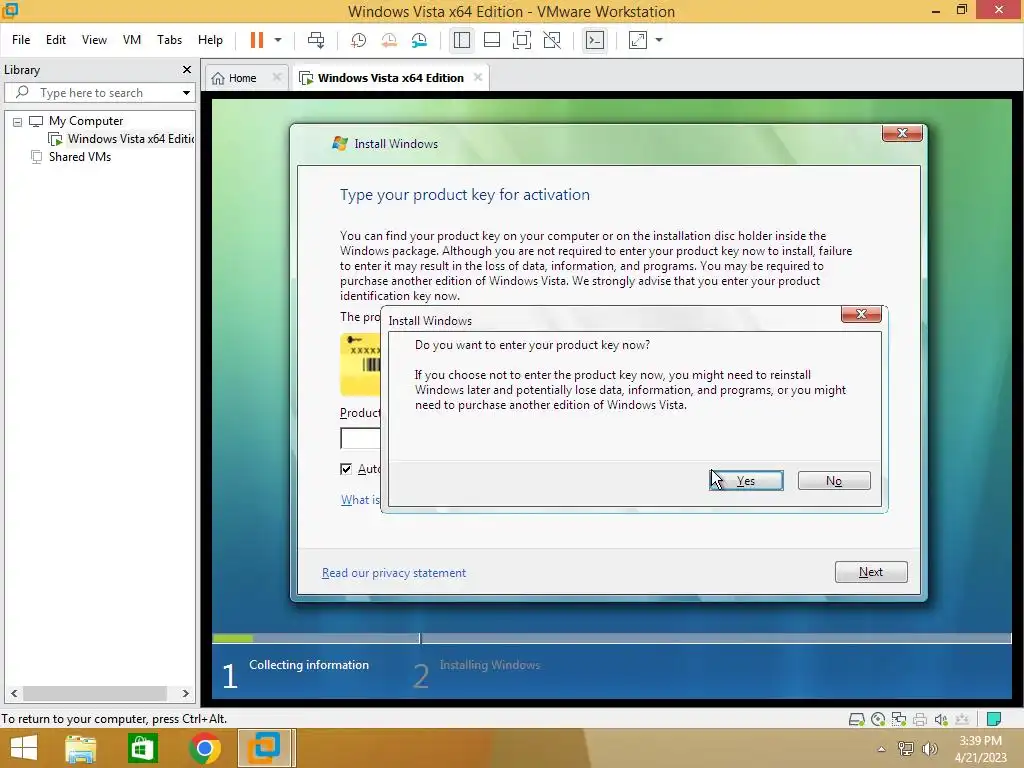Show hidden system tray icons

pyautogui.click(x=882, y=749)
